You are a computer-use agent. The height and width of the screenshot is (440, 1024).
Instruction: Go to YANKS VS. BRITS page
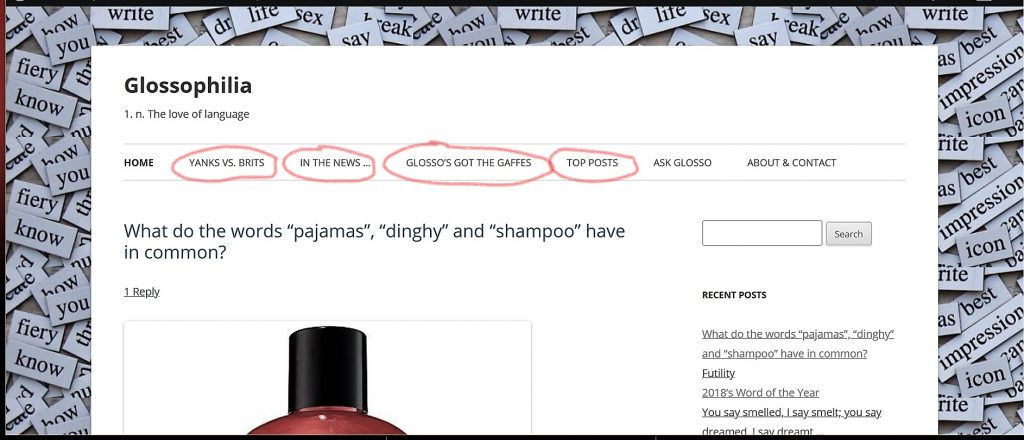tap(227, 163)
